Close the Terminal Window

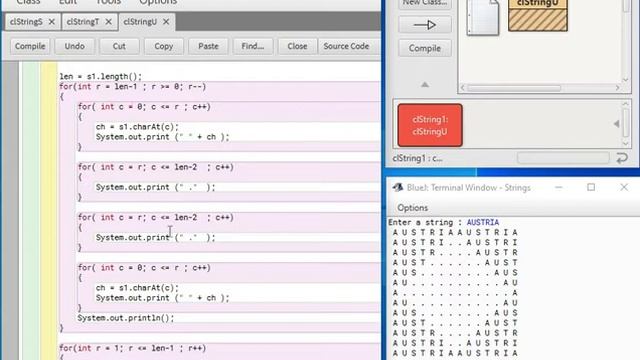click(624, 187)
